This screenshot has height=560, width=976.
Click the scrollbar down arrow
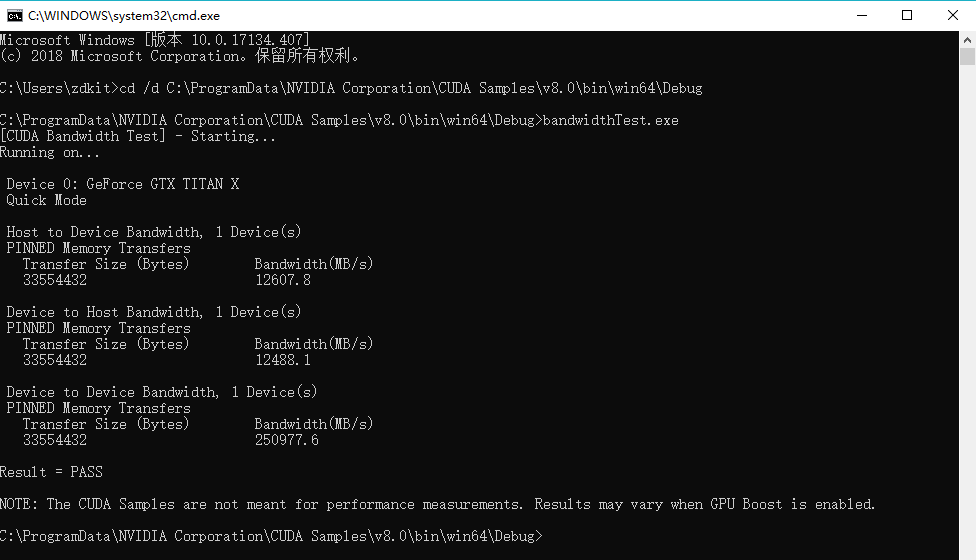point(967,551)
